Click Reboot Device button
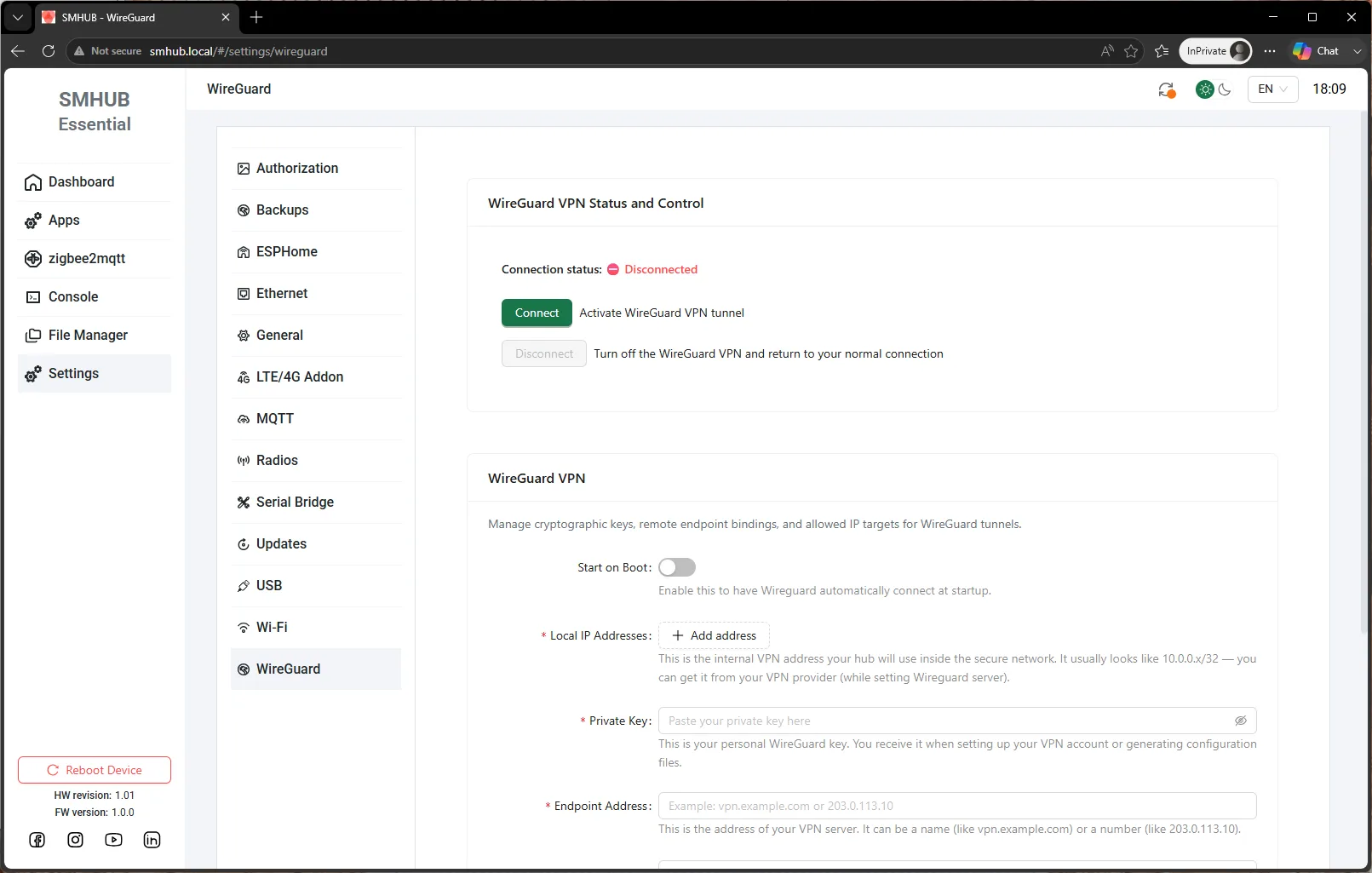The height and width of the screenshot is (873, 1372). [x=95, y=770]
